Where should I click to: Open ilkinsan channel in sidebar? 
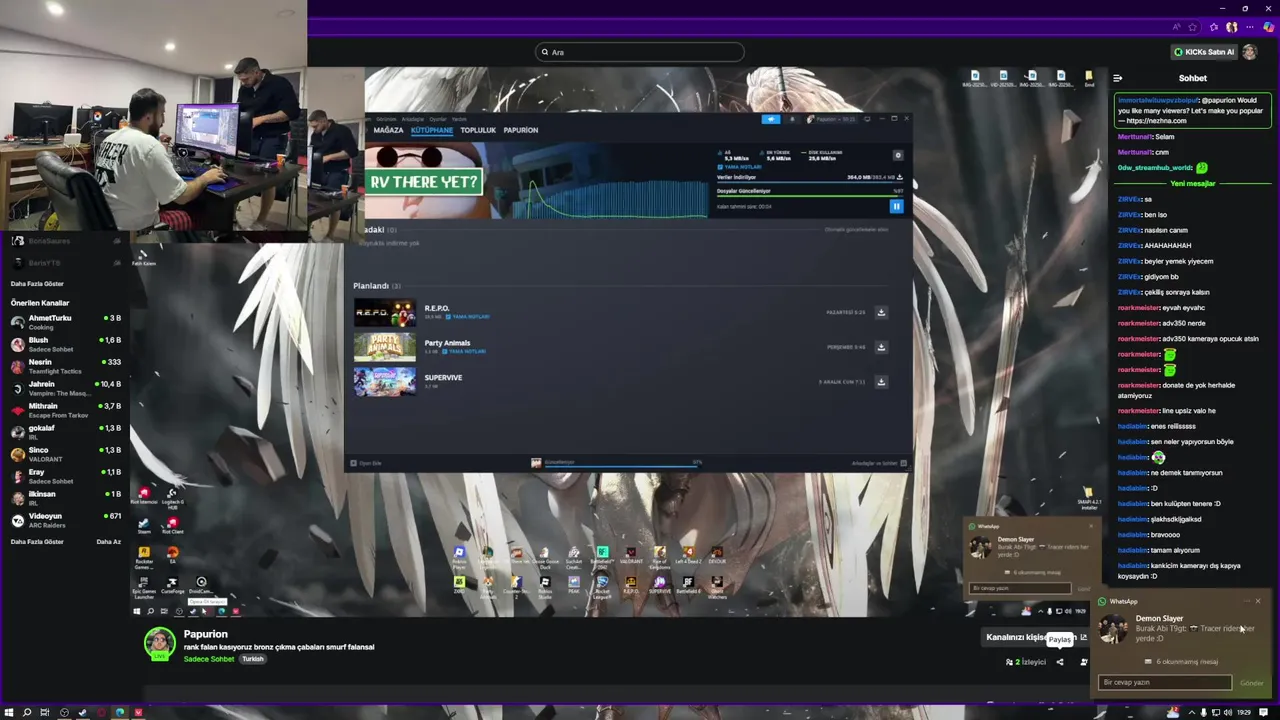click(64, 498)
